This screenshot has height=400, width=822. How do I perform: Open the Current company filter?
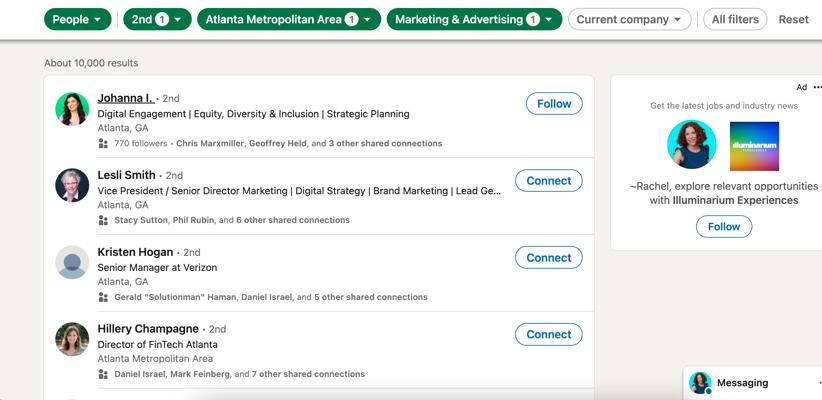click(630, 19)
